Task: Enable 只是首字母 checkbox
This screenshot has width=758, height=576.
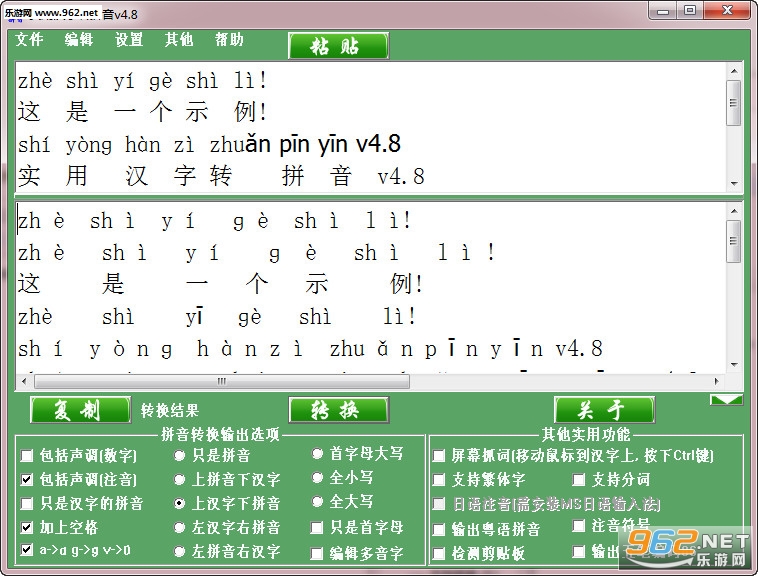Action: point(317,528)
